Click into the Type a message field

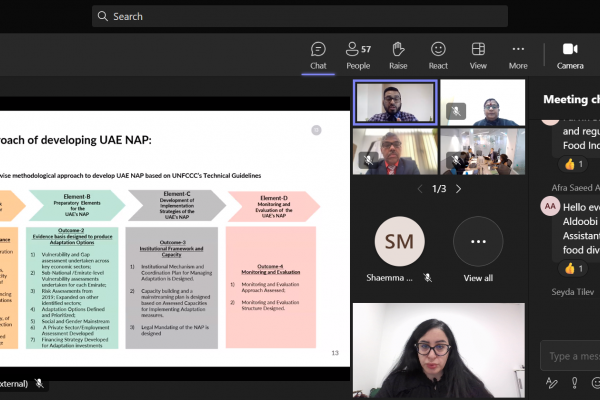[572, 356]
